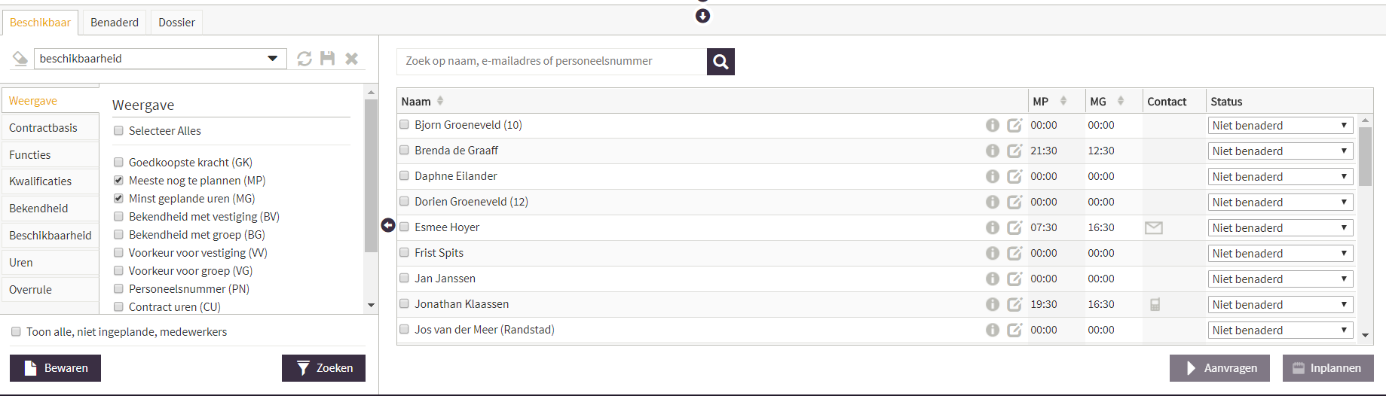The image size is (1386, 396).
Task: Switch to the Benaderd tab
Action: (115, 21)
